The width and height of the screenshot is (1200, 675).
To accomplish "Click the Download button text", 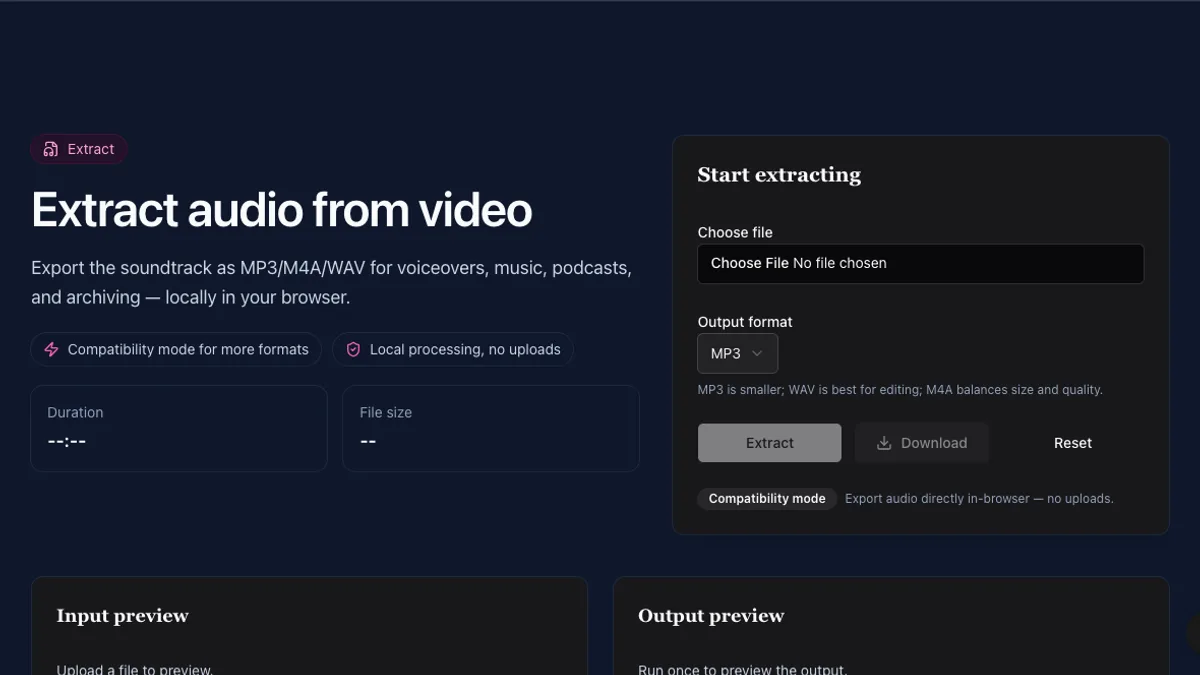I will pyautogui.click(x=934, y=443).
